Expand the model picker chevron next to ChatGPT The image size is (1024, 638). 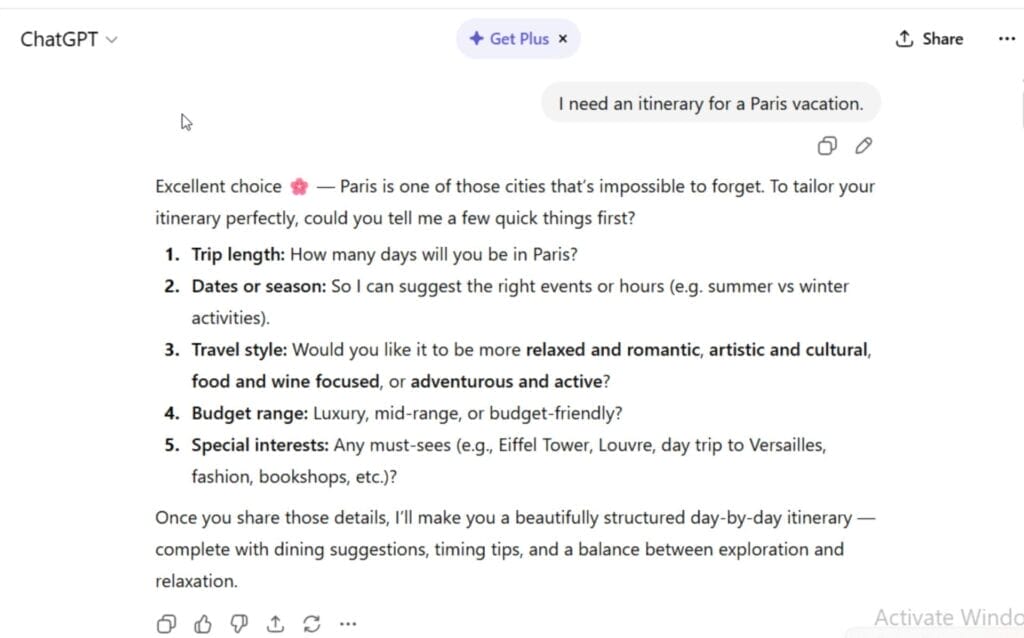tap(110, 40)
